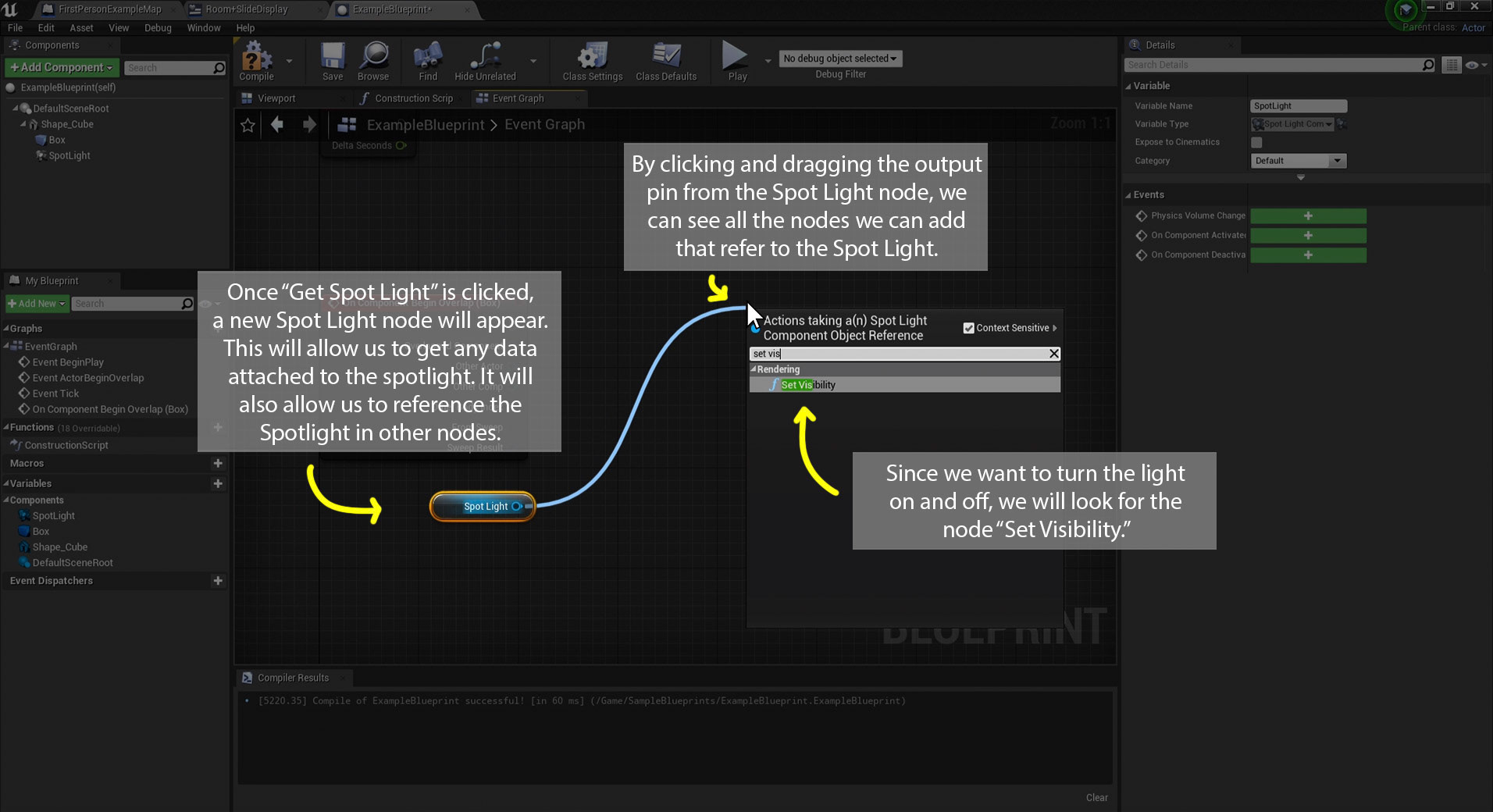Select SpotLight in the Components tree
Viewport: 1493px width, 812px height.
69,155
